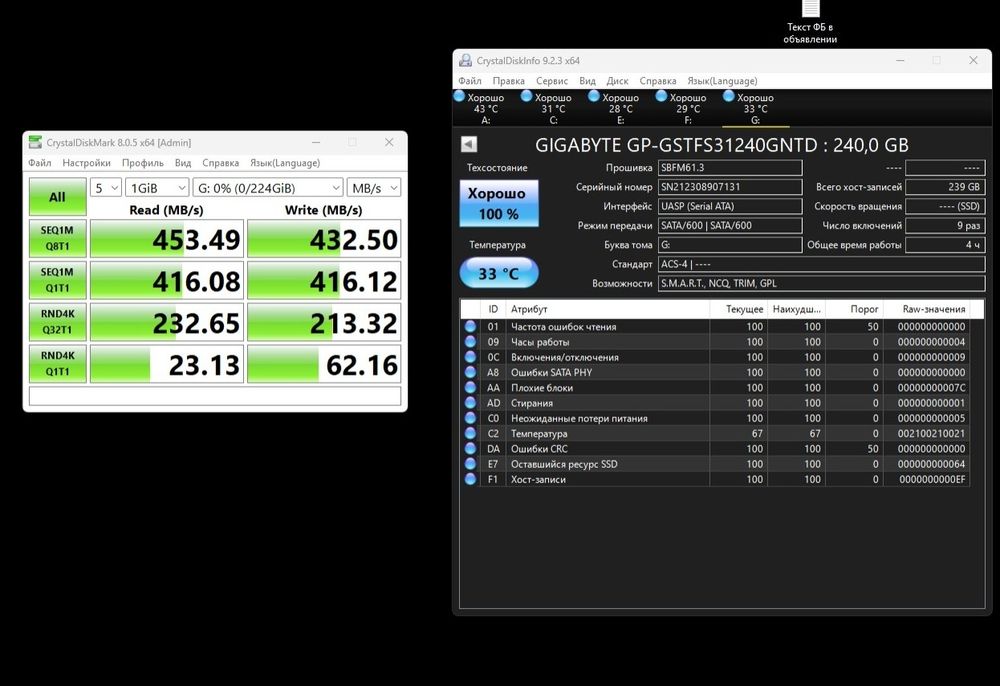Click the blue status dot for attribute AD
This screenshot has width=1000, height=686.
471,403
